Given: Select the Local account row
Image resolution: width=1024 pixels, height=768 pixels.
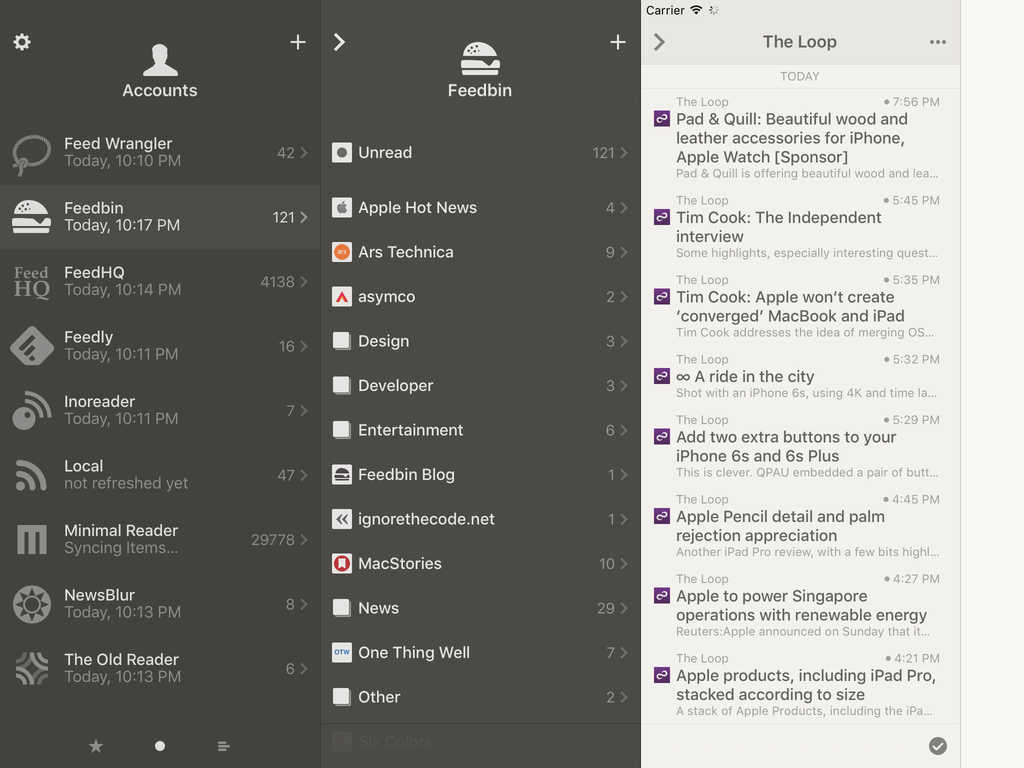Looking at the screenshot, I should tap(160, 475).
